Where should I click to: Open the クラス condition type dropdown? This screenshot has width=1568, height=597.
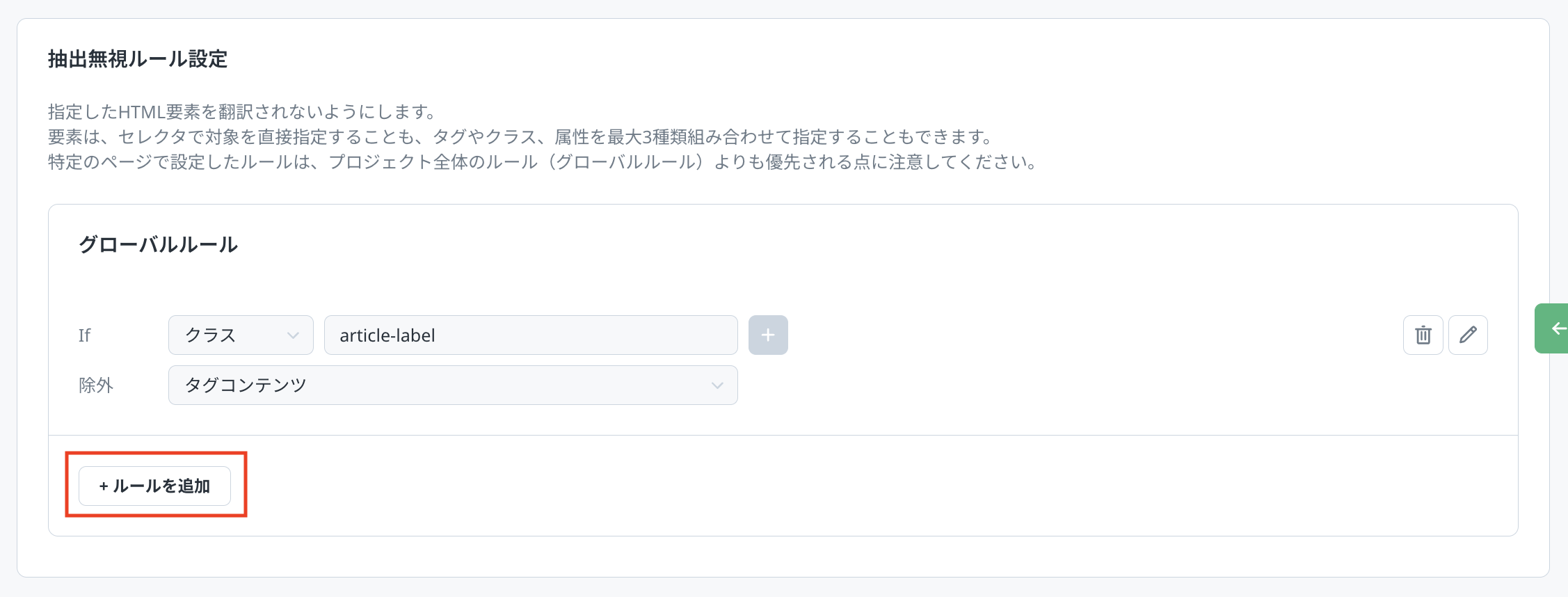coord(240,335)
